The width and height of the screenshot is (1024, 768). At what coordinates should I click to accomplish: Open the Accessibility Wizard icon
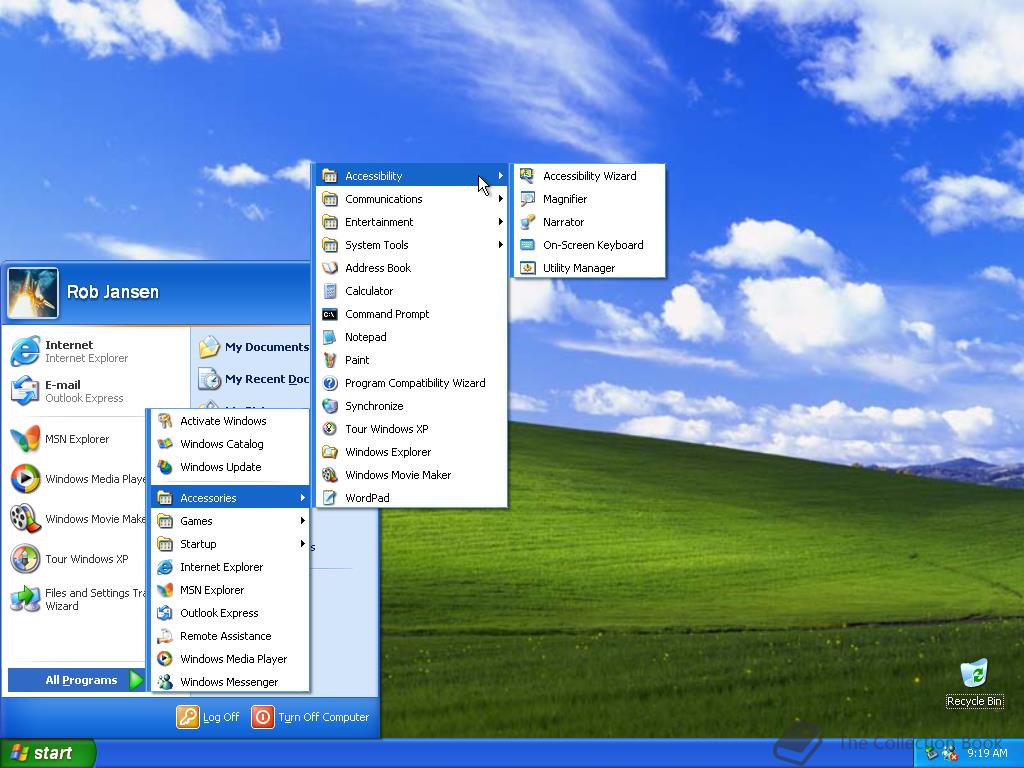(527, 176)
